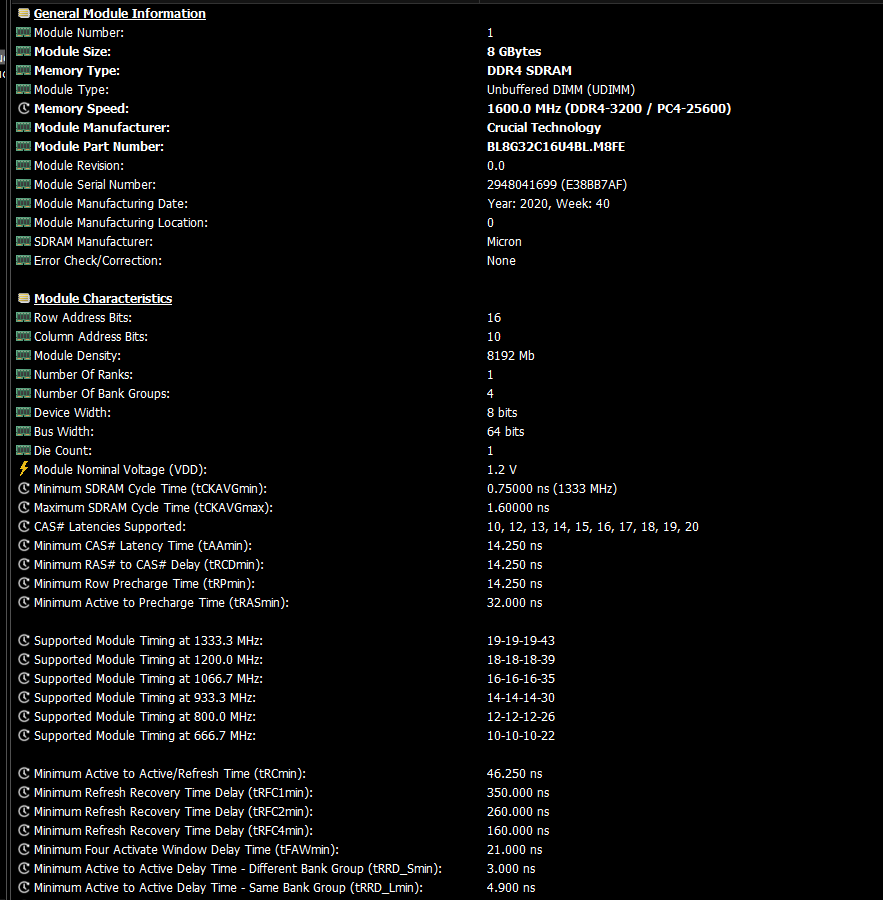Click the General Module Information folder icon
This screenshot has height=900, width=883.
point(24,13)
